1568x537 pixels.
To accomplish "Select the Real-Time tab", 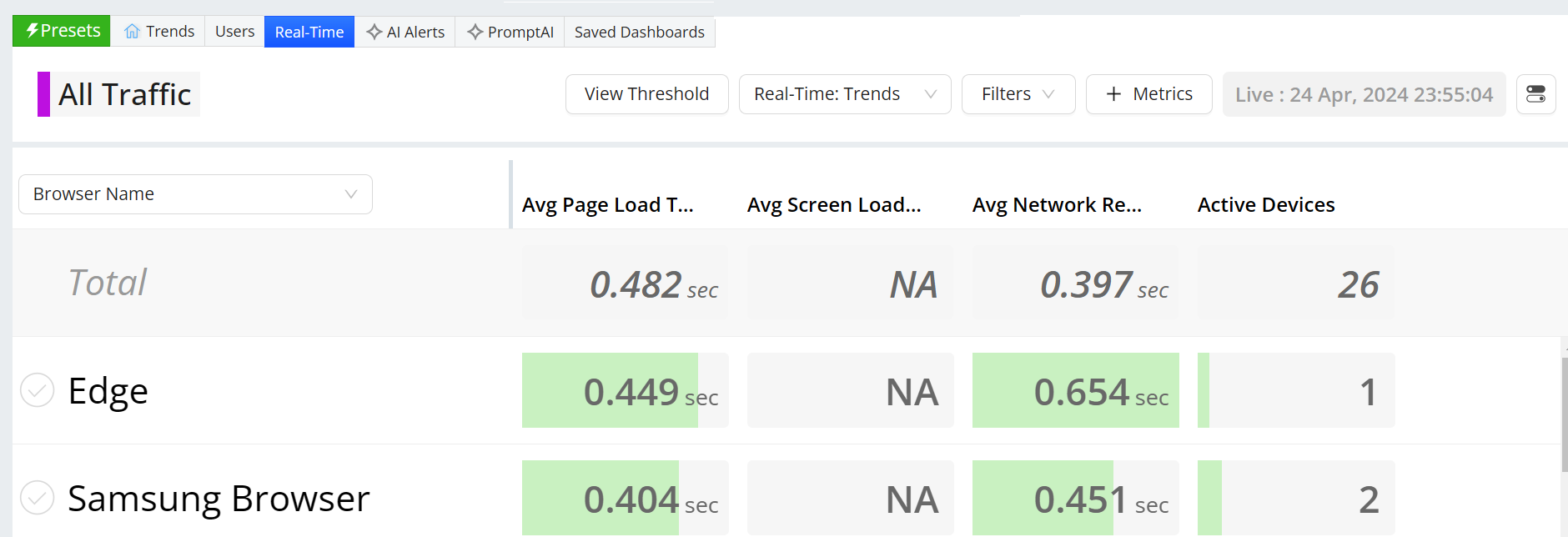I will (x=309, y=32).
